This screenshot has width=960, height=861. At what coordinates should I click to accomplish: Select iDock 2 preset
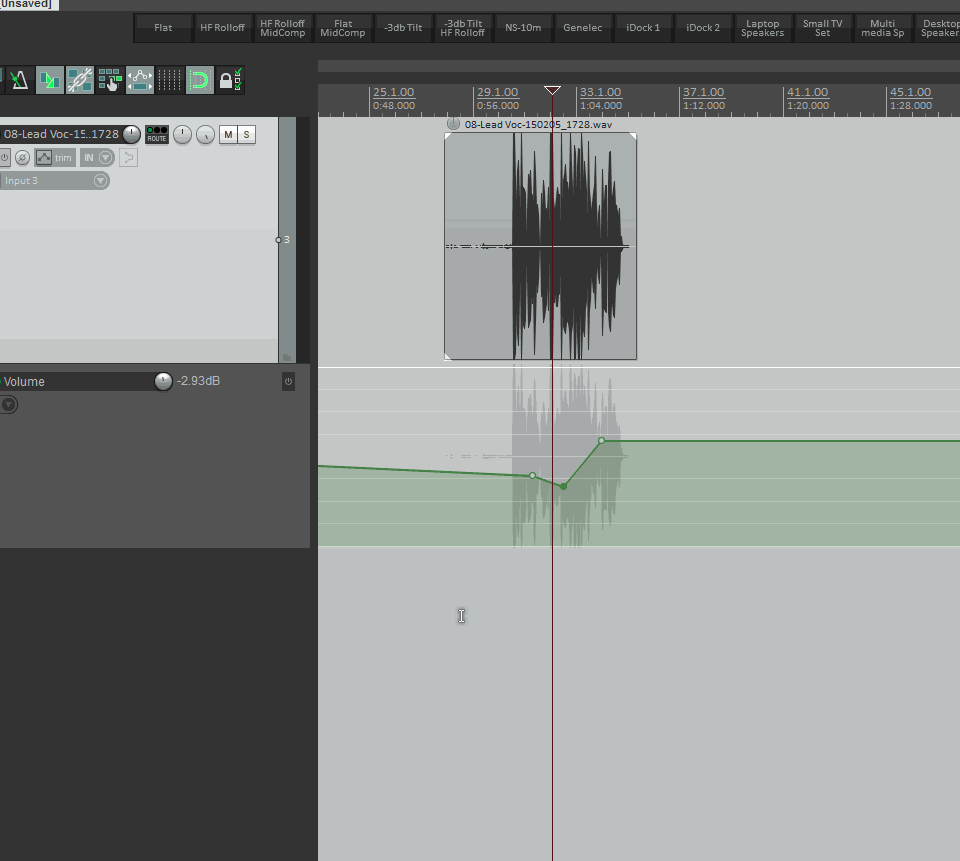[x=703, y=28]
